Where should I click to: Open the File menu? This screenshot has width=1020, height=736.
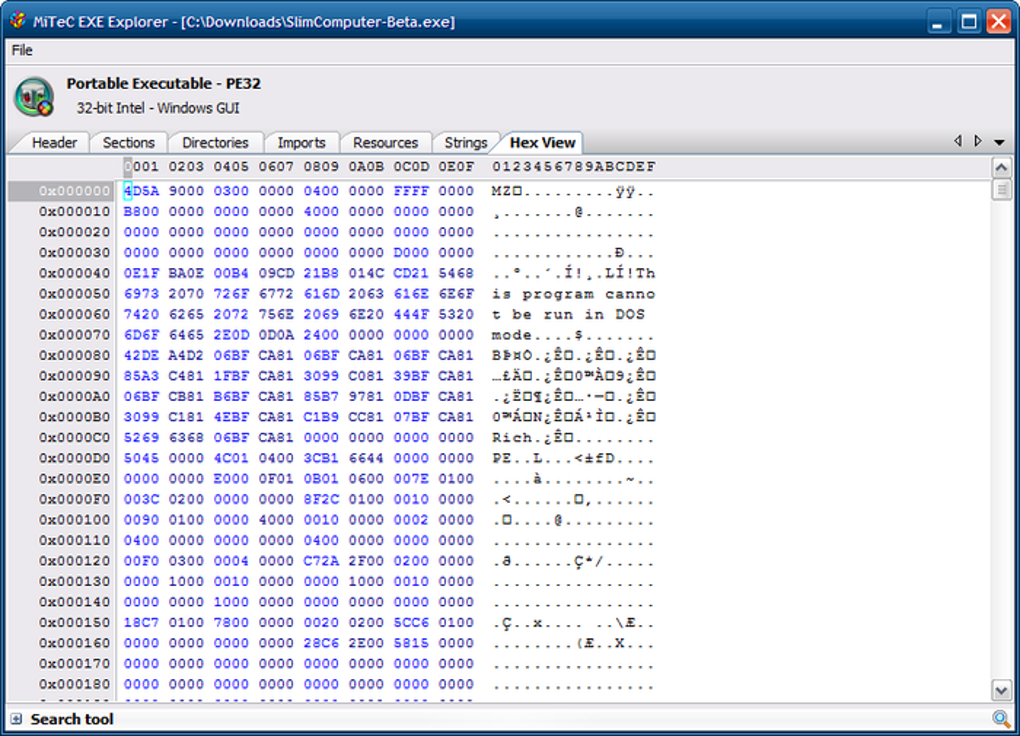(x=21, y=50)
